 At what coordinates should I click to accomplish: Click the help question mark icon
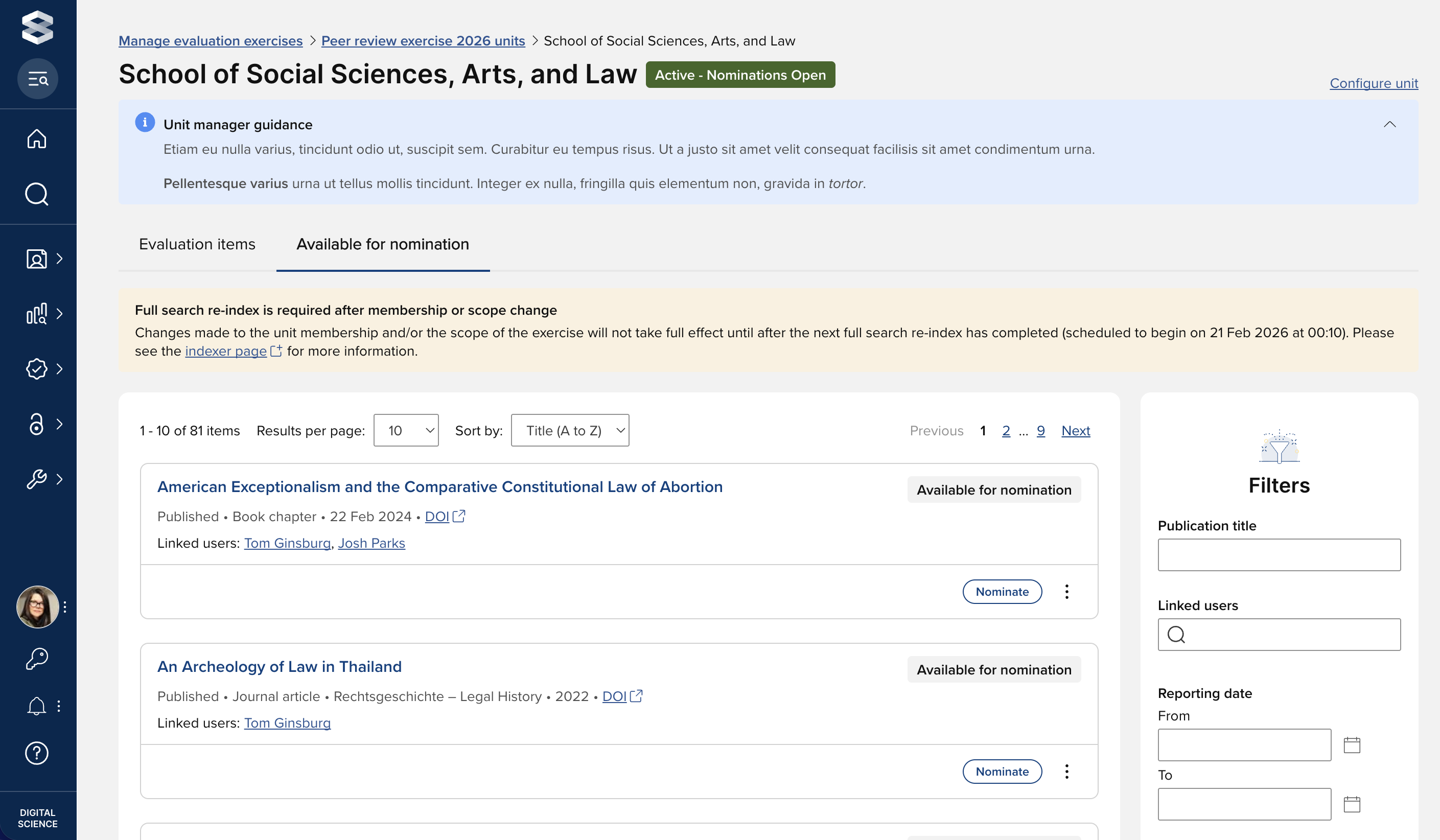tap(37, 753)
